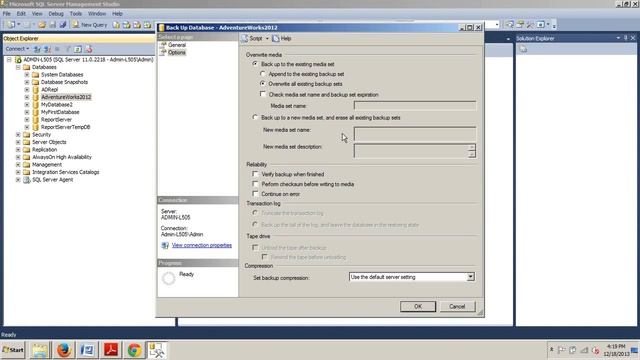Select Back up to a new media set
640x360 pixels.
point(256,118)
